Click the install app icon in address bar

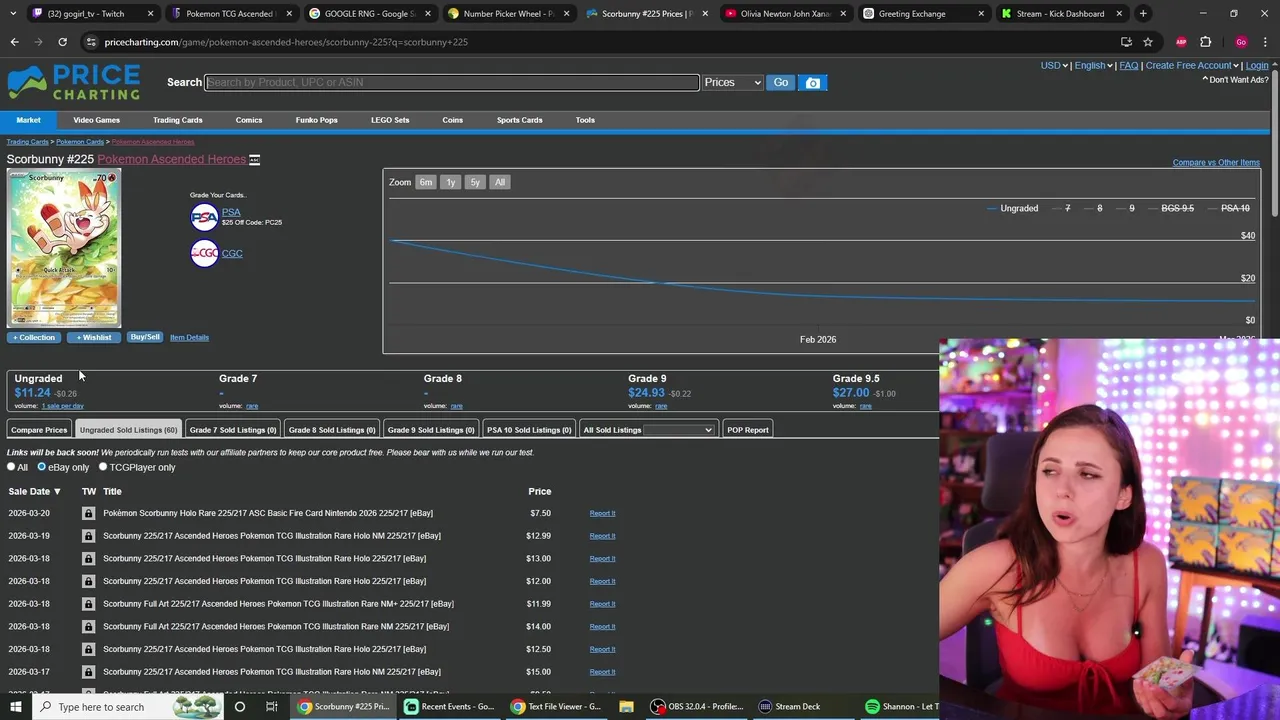tap(1126, 42)
